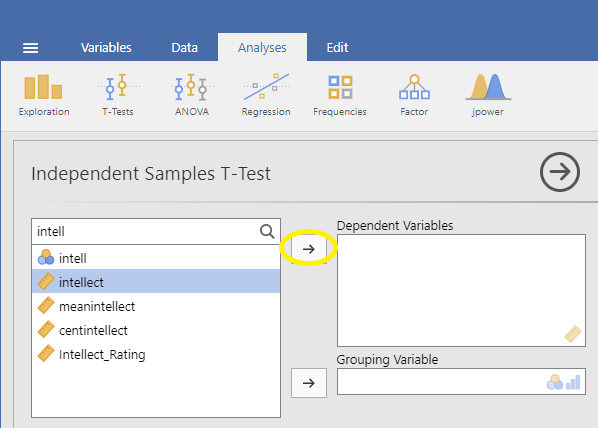The height and width of the screenshot is (428, 598).
Task: Open the Exploration analysis menu
Action: [x=44, y=95]
